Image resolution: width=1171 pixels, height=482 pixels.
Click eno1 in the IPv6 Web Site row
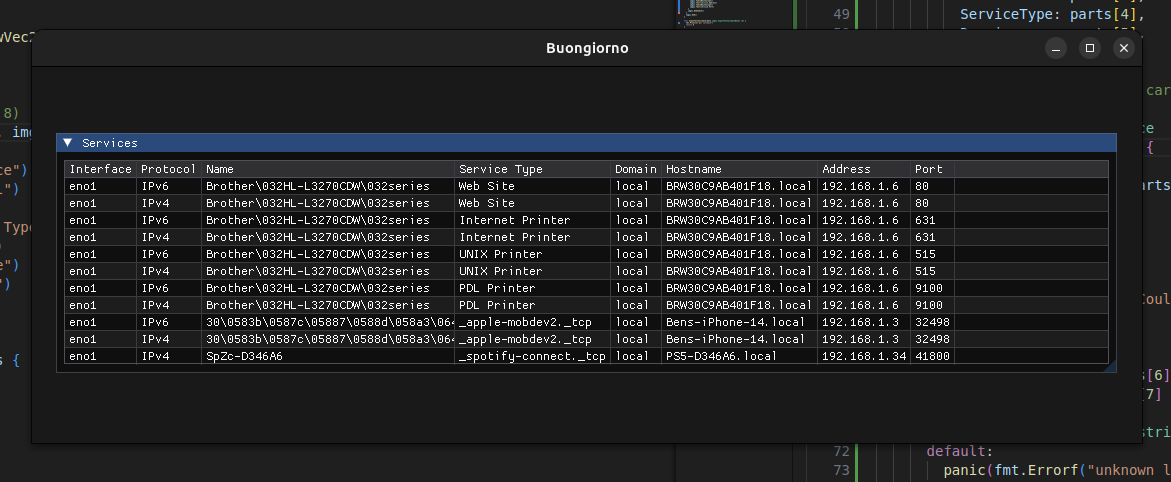(83, 186)
